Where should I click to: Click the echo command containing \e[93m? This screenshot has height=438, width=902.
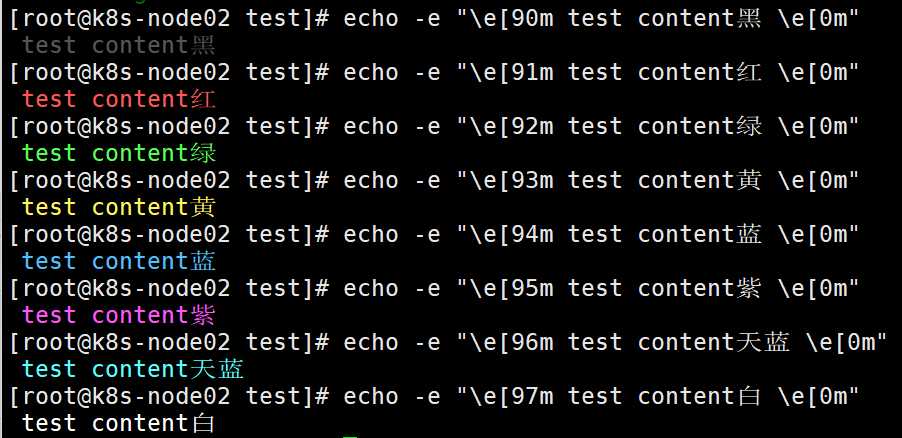click(601, 181)
